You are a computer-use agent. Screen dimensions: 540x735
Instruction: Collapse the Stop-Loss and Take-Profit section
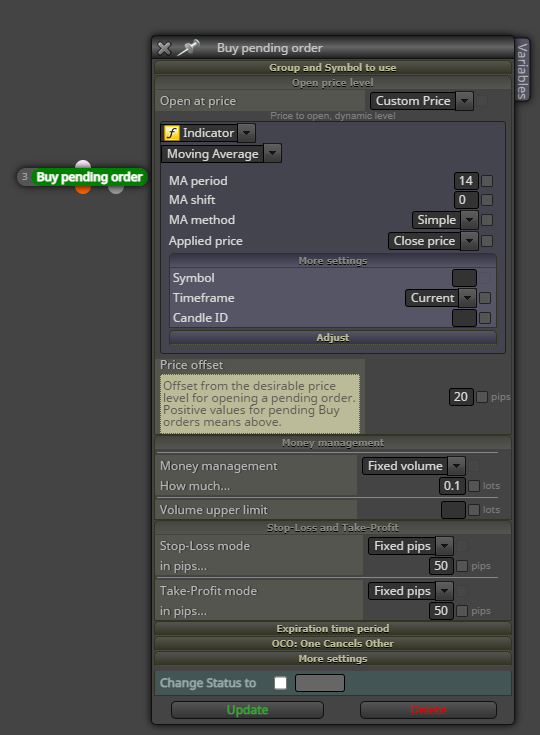[333, 528]
